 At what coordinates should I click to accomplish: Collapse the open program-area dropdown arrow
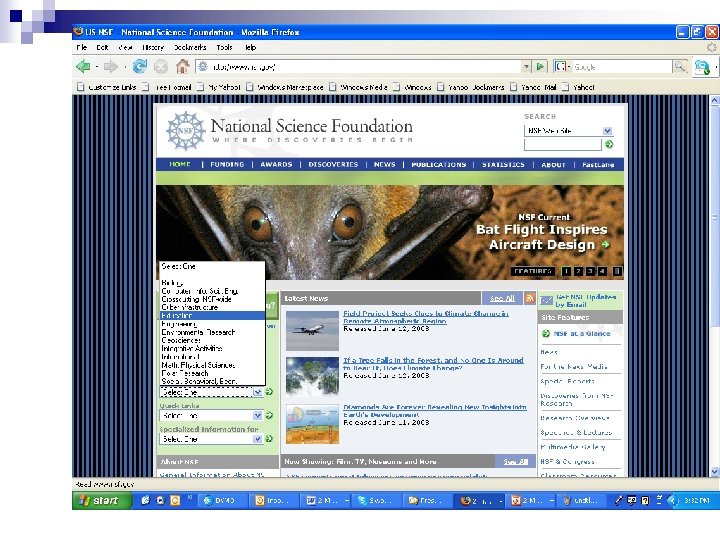(x=258, y=392)
